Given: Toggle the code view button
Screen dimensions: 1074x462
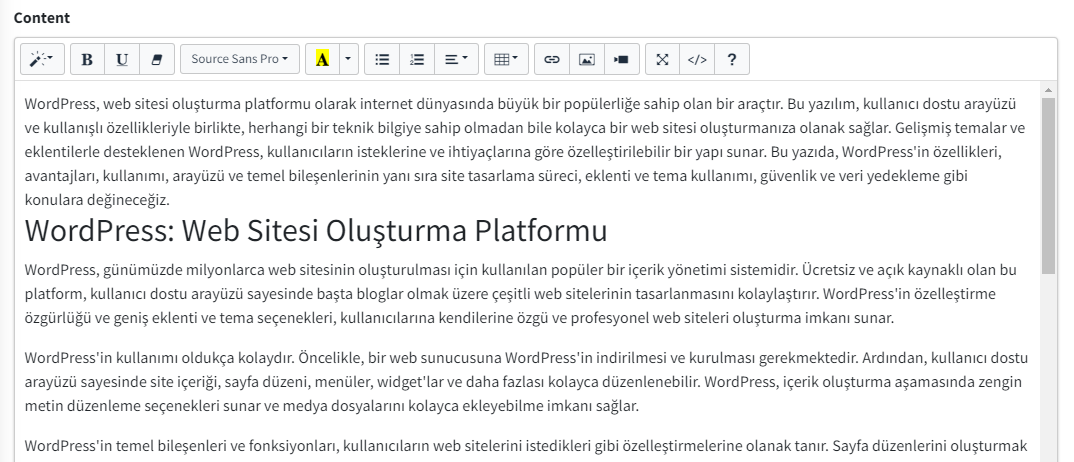Looking at the screenshot, I should pyautogui.click(x=697, y=60).
